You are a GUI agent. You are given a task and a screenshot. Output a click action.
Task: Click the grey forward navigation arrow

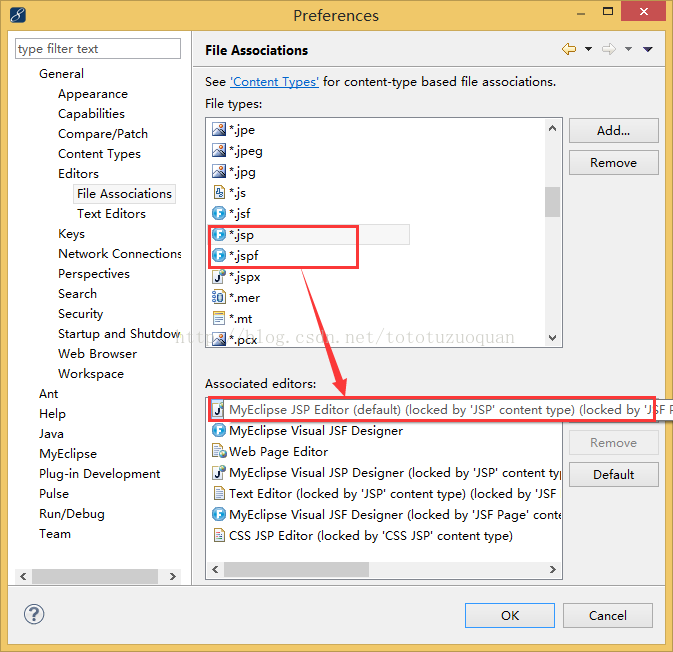pyautogui.click(x=609, y=49)
